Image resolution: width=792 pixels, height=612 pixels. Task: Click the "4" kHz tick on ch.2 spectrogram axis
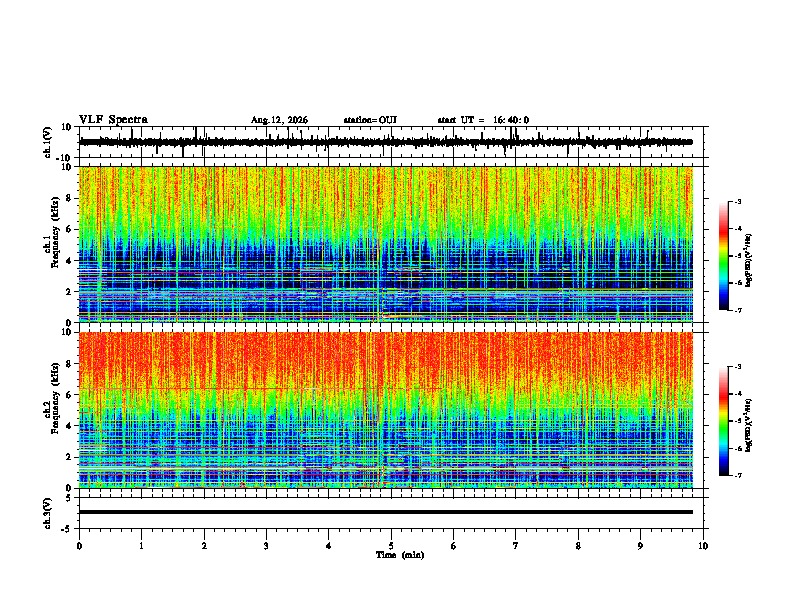pos(69,426)
